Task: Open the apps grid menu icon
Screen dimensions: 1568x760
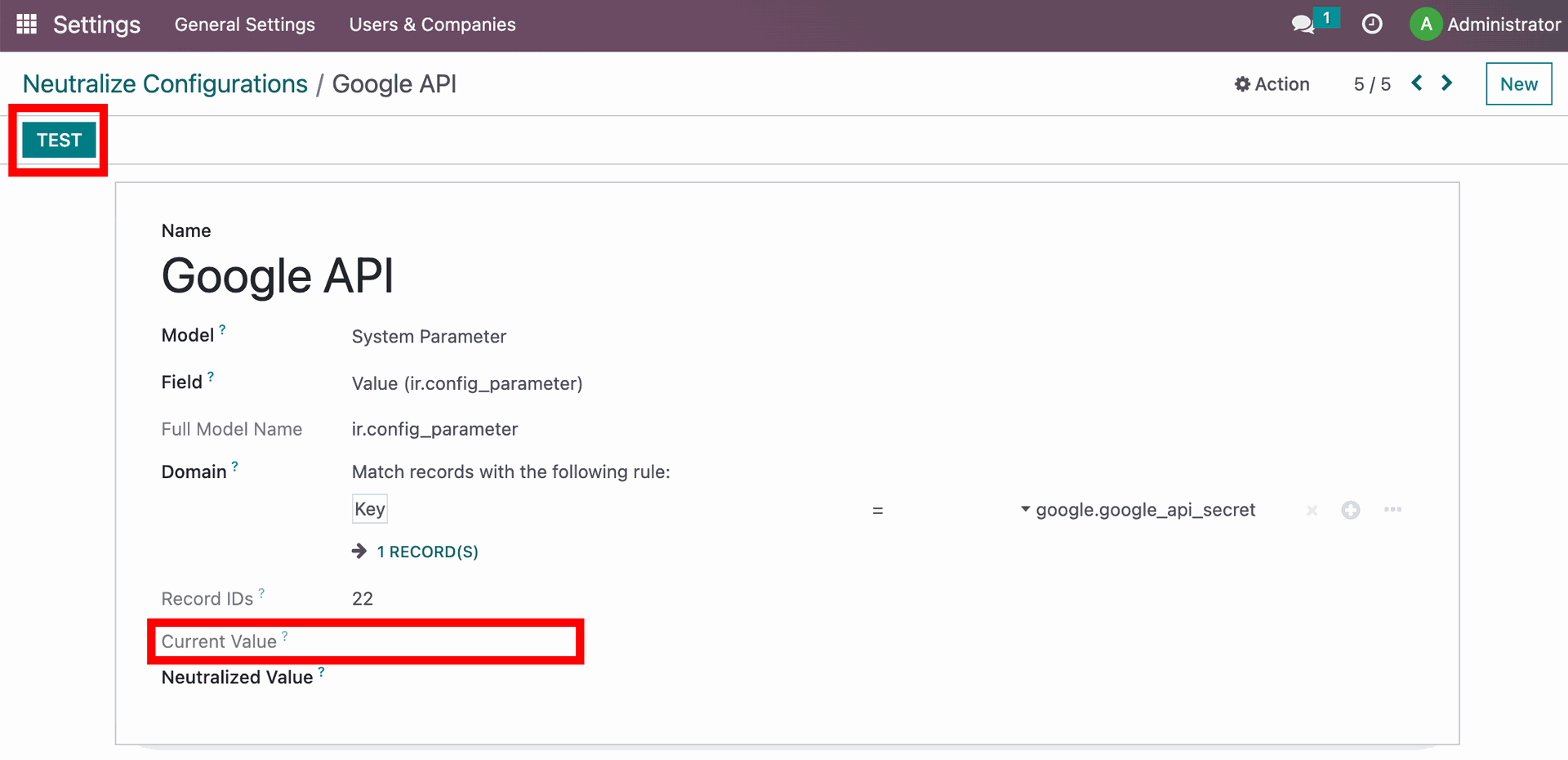Action: (26, 25)
